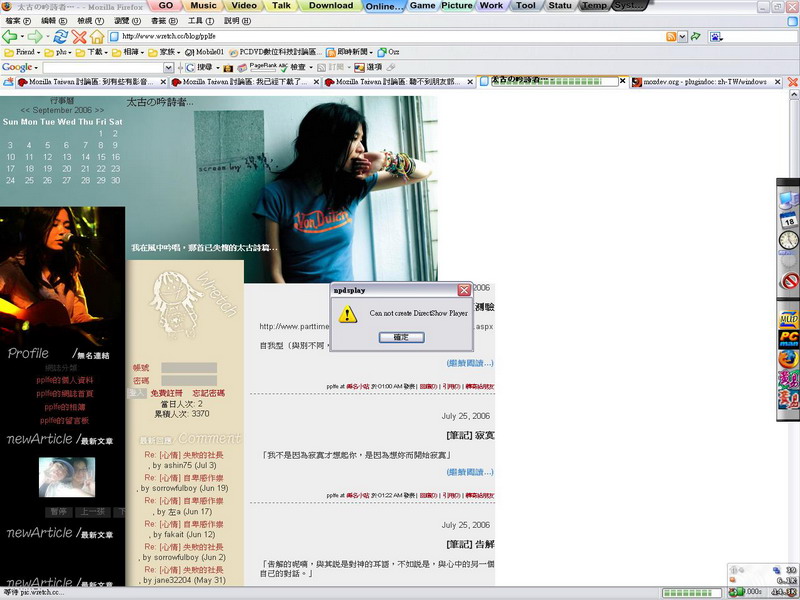The image size is (800, 600).
Task: Open the new tab icon at tab bar left
Action: pyautogui.click(x=8, y=82)
